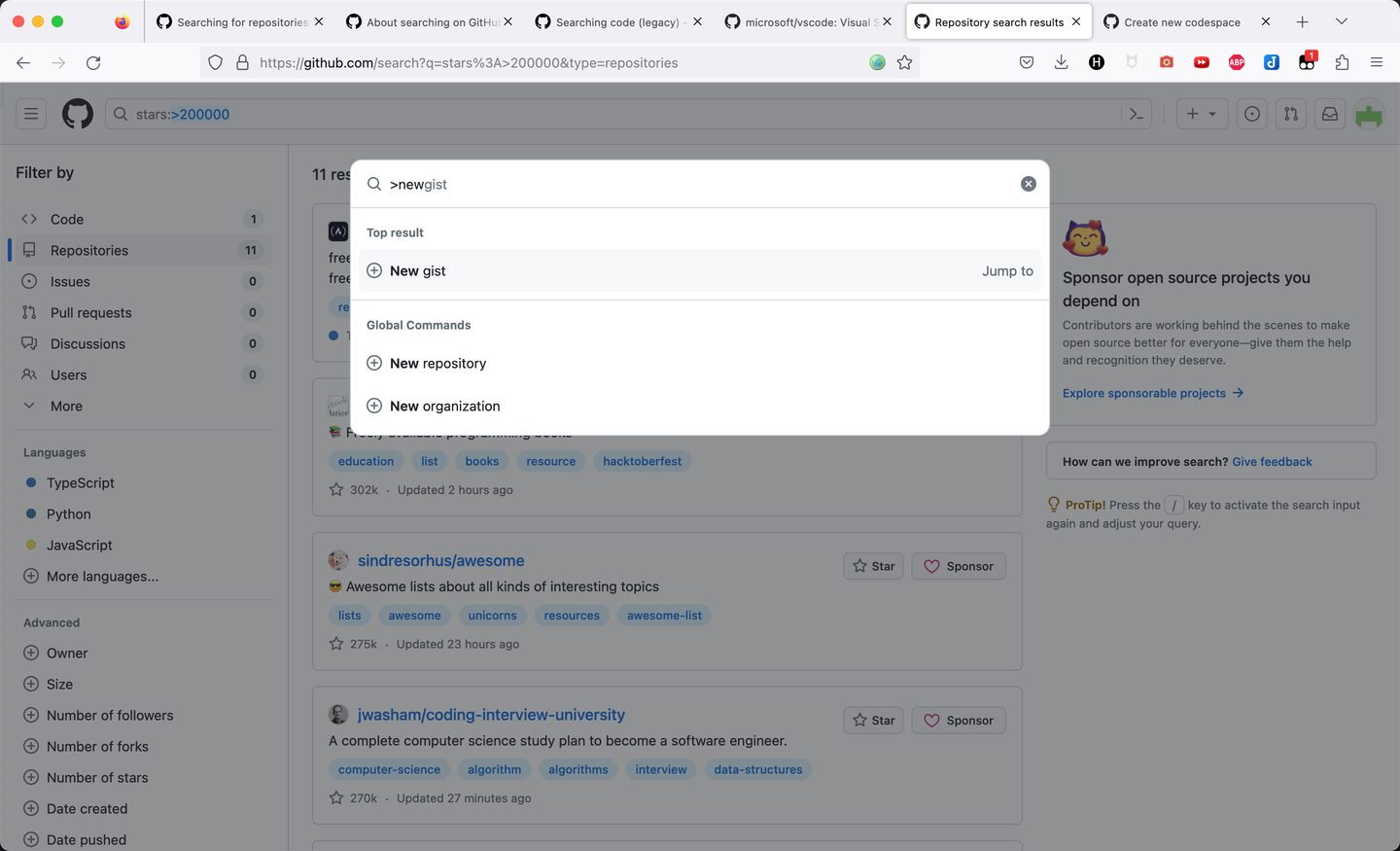Clear the command palette input
The image size is (1400, 851).
click(1029, 184)
